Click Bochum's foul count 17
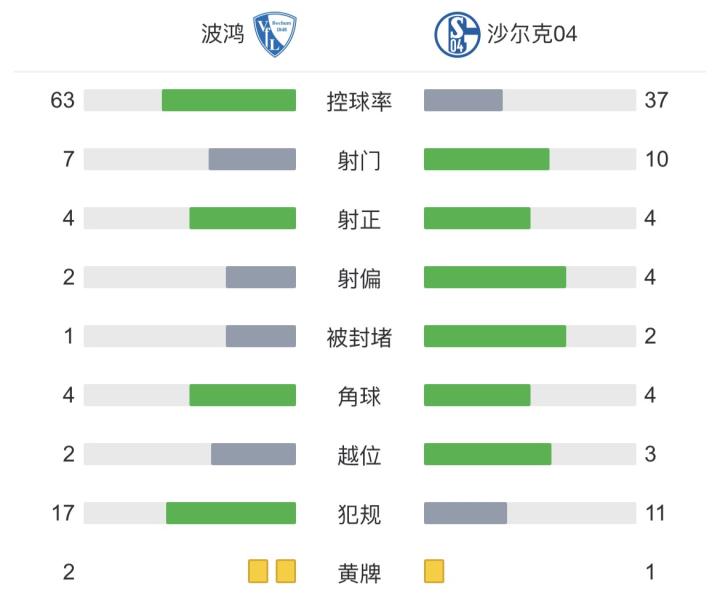 [x=63, y=514]
